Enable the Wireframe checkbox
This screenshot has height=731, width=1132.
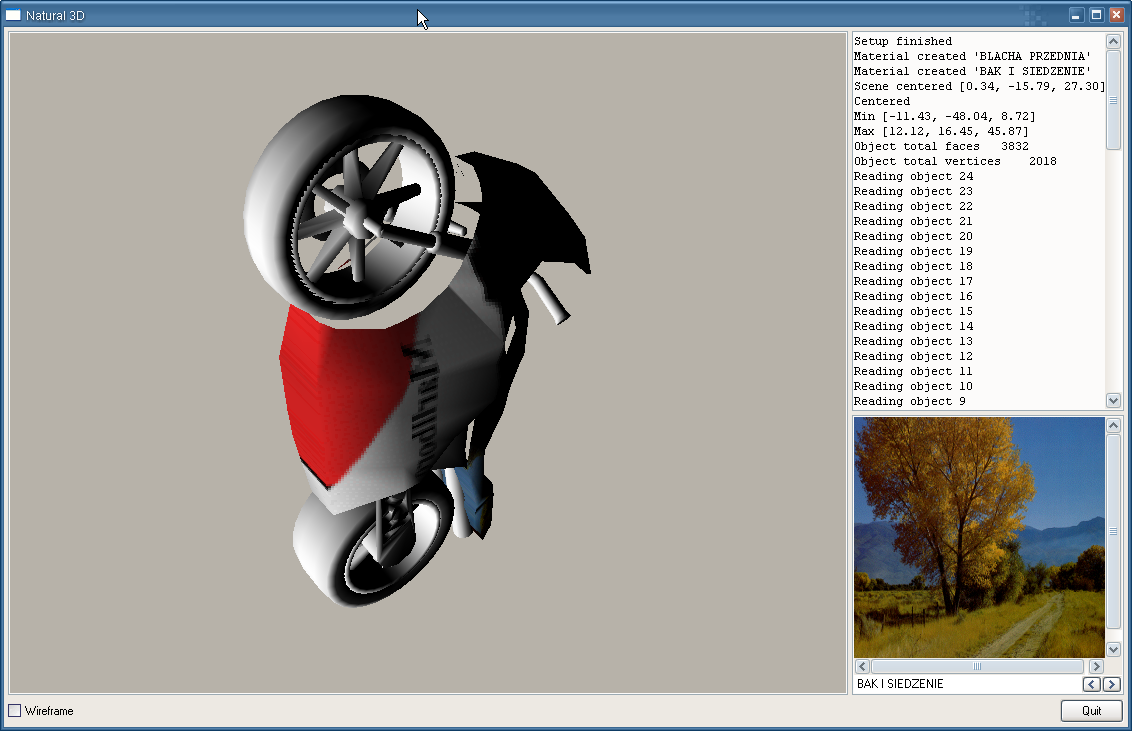(15, 711)
